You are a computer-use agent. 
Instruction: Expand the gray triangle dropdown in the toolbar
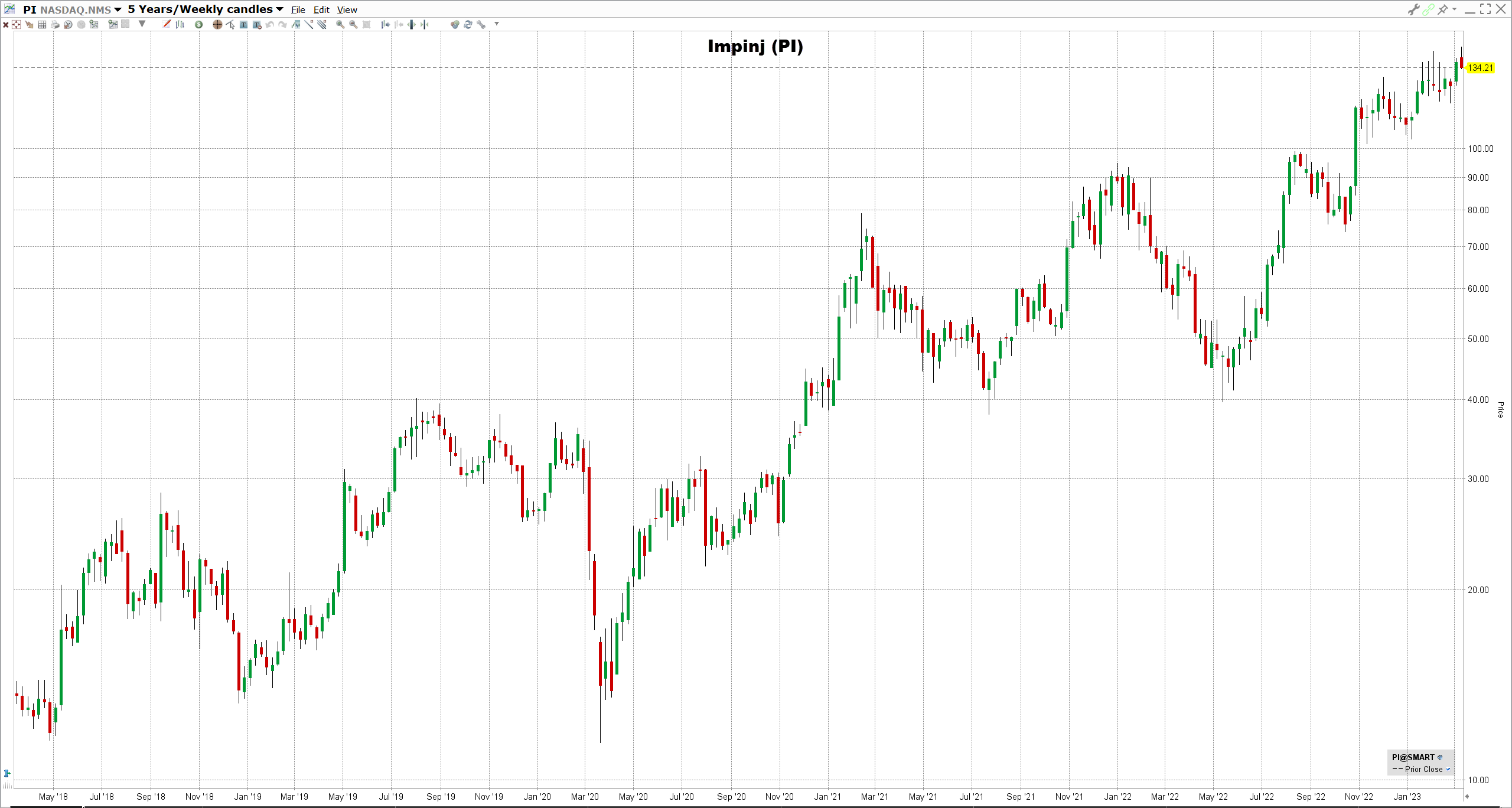(x=142, y=24)
